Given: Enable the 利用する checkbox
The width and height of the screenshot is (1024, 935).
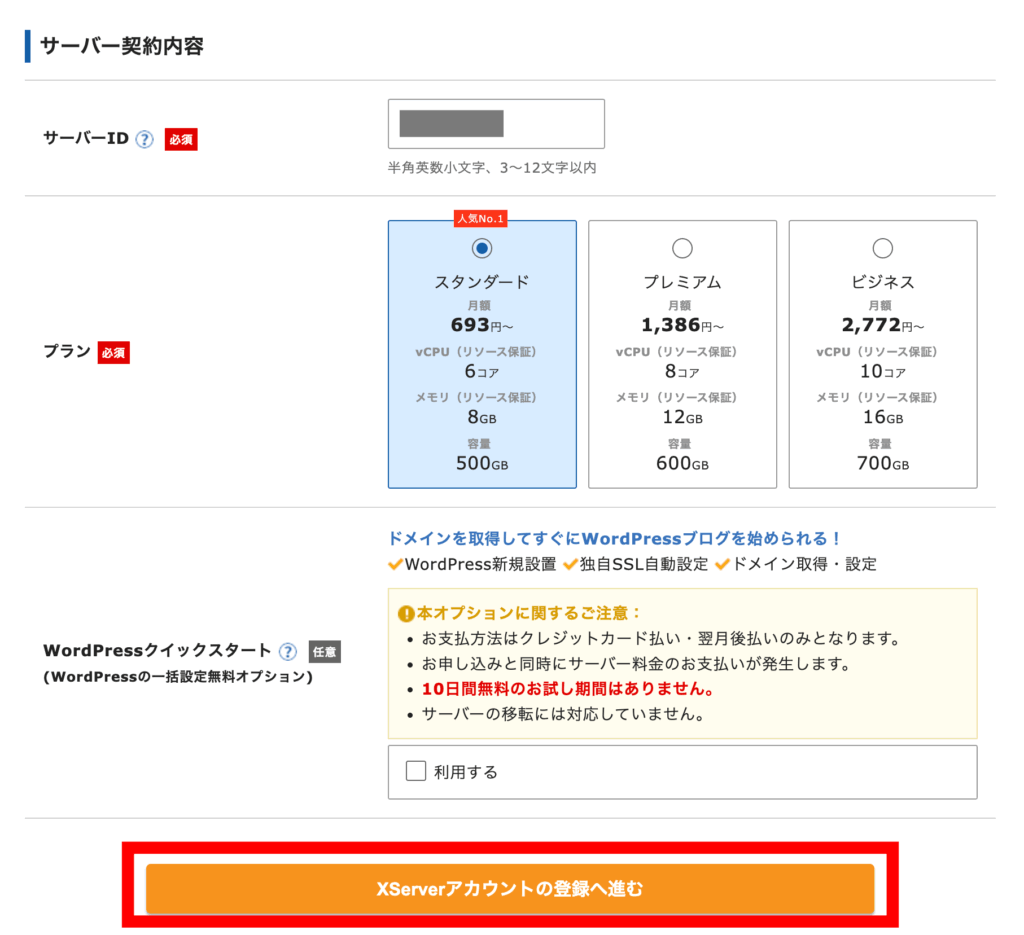Looking at the screenshot, I should click(x=416, y=771).
